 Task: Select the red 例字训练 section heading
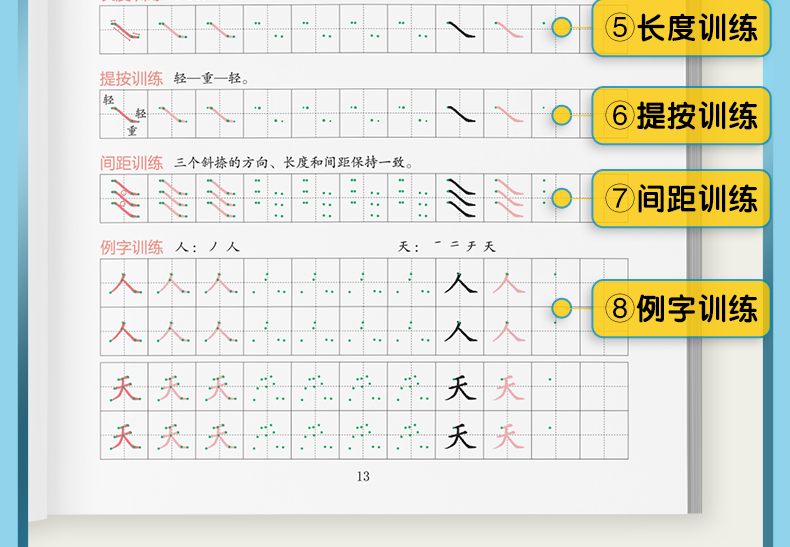tap(131, 247)
